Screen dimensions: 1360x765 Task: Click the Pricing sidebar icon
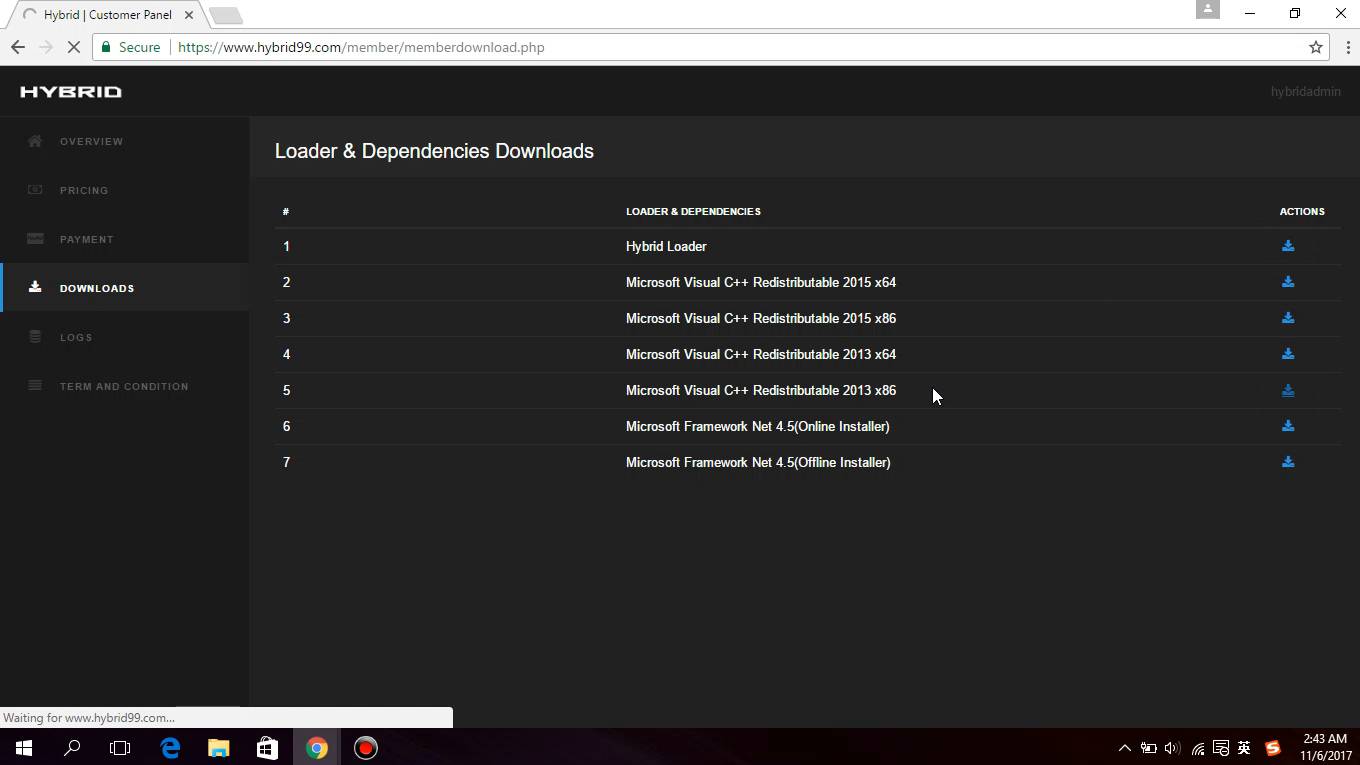[x=35, y=190]
